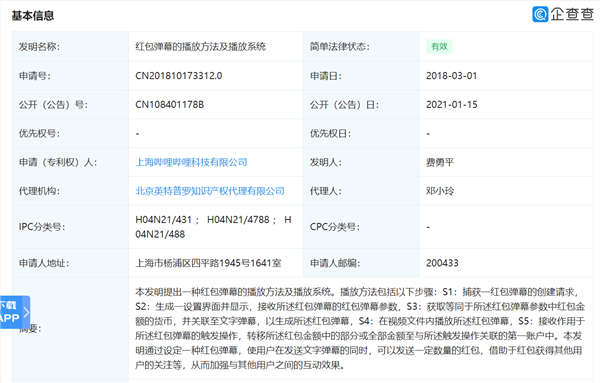Click the 申请（专利权）人 label cell
This screenshot has height=383, width=600.
click(x=70, y=162)
